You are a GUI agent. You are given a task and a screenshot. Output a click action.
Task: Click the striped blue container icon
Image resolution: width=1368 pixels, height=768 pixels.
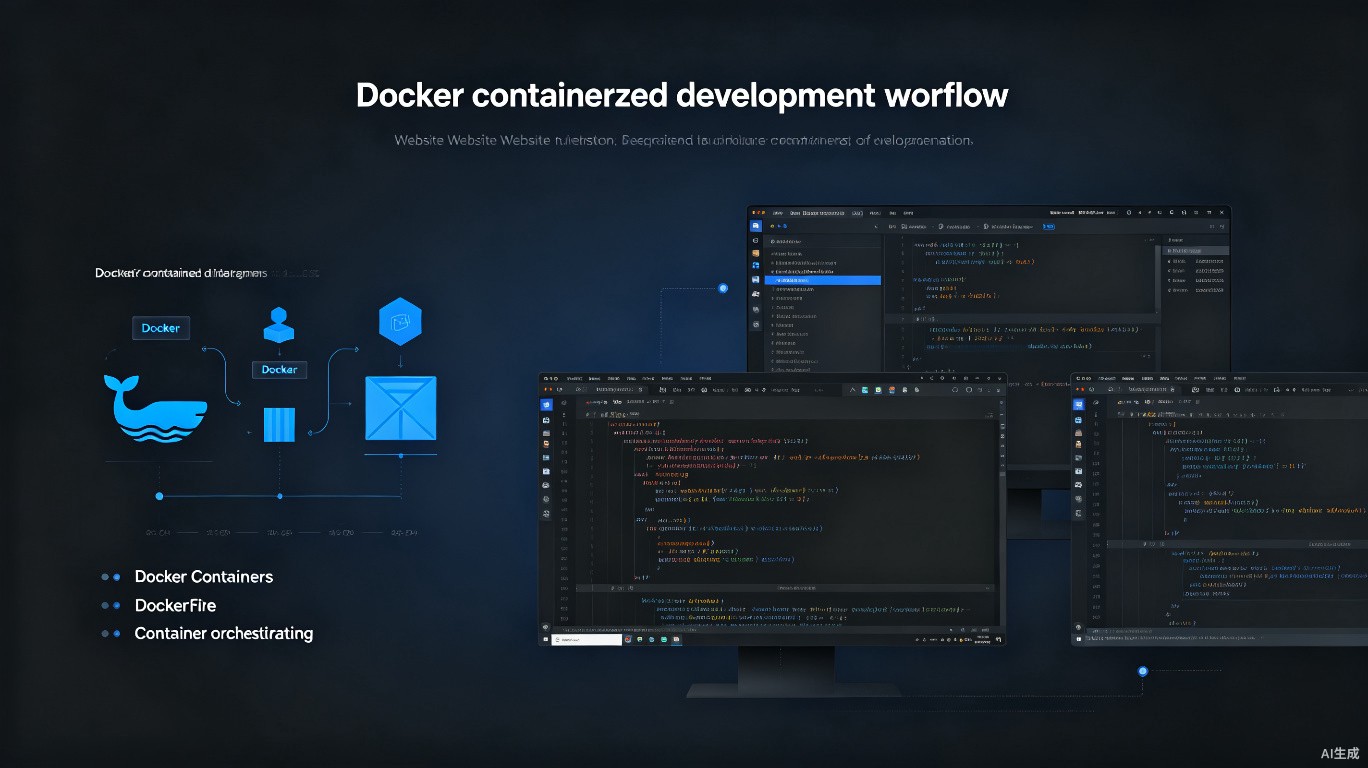[x=279, y=424]
